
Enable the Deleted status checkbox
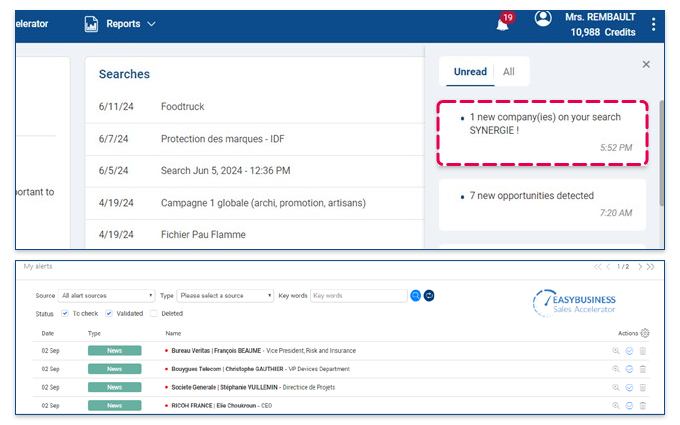(x=153, y=313)
